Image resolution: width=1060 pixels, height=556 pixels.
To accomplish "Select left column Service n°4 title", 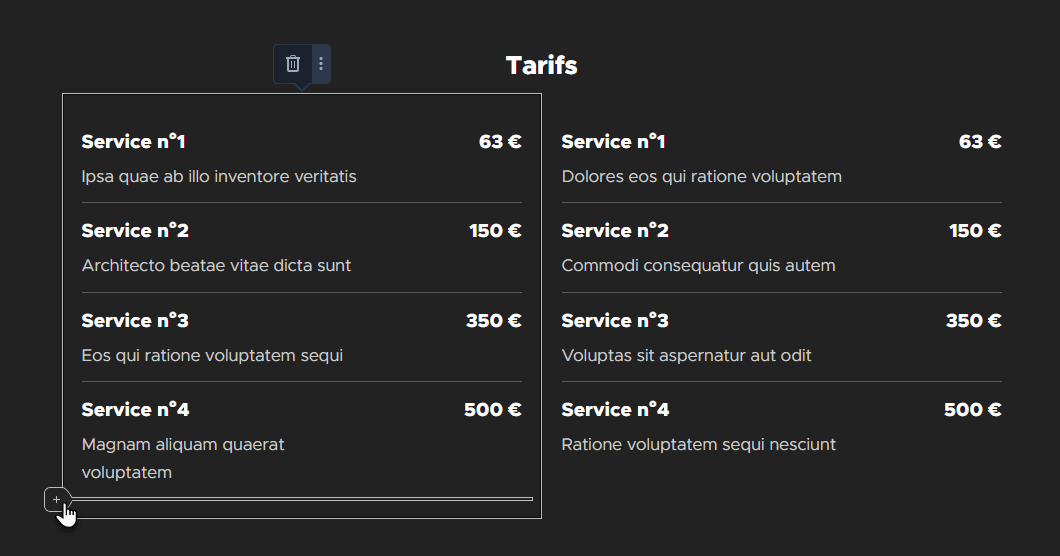I will [x=135, y=410].
